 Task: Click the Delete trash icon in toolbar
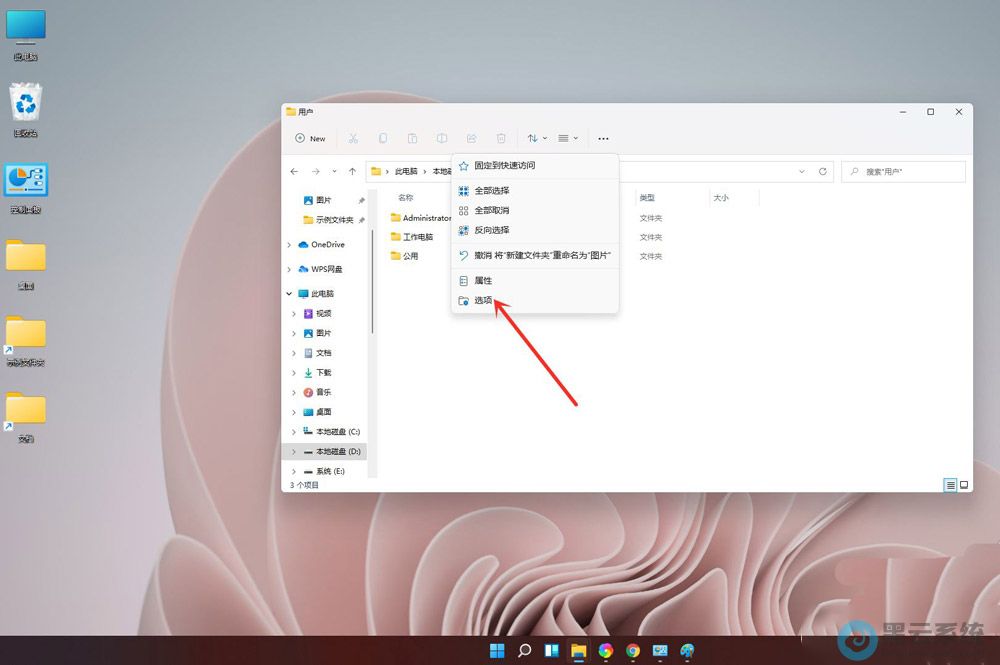pyautogui.click(x=502, y=139)
